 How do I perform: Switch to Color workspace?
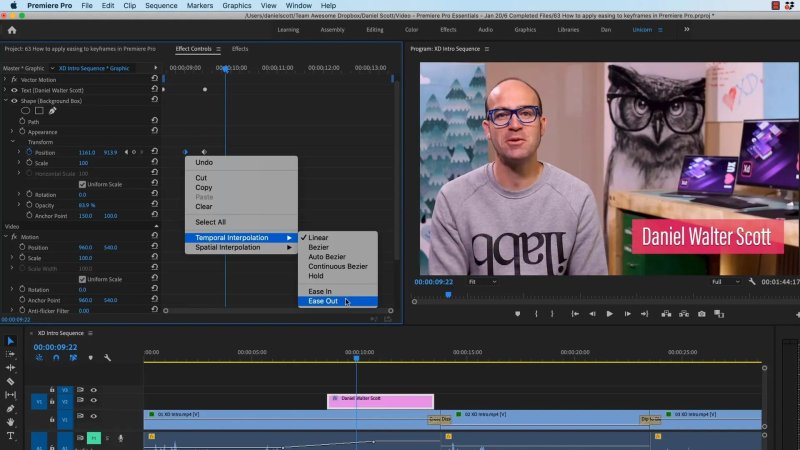(x=411, y=30)
